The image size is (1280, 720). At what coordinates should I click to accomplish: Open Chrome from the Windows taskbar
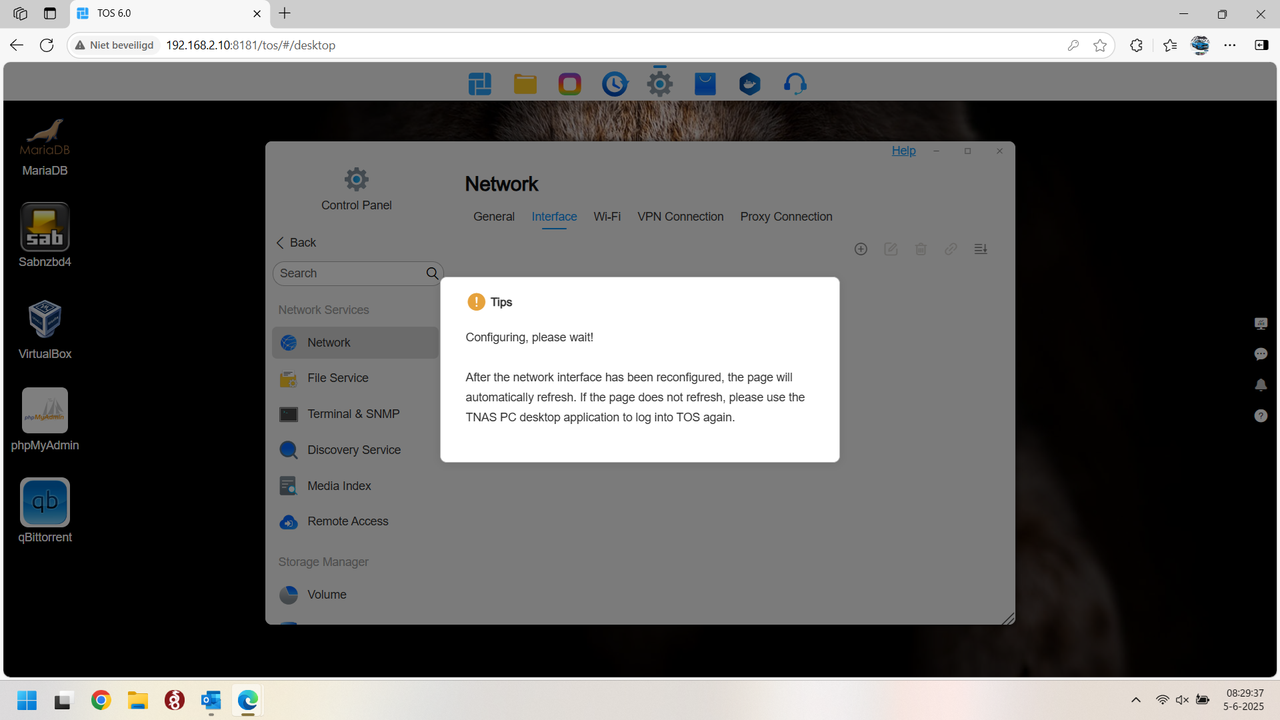101,699
